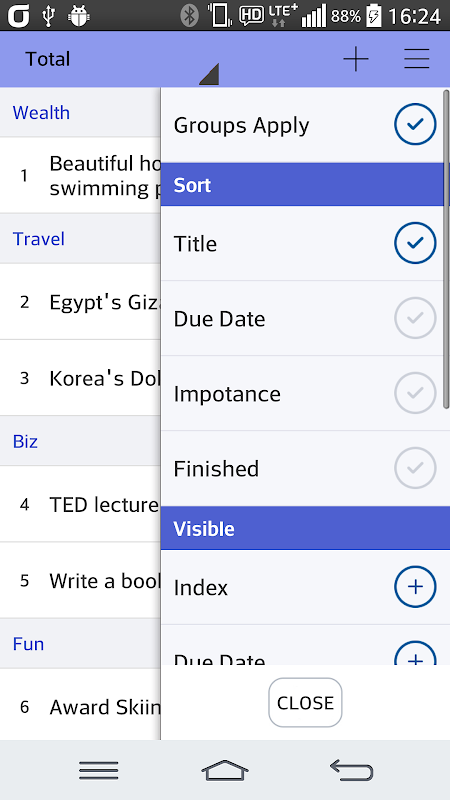450x800 pixels.
Task: Add Due Date visible plus icon
Action: pos(415,653)
